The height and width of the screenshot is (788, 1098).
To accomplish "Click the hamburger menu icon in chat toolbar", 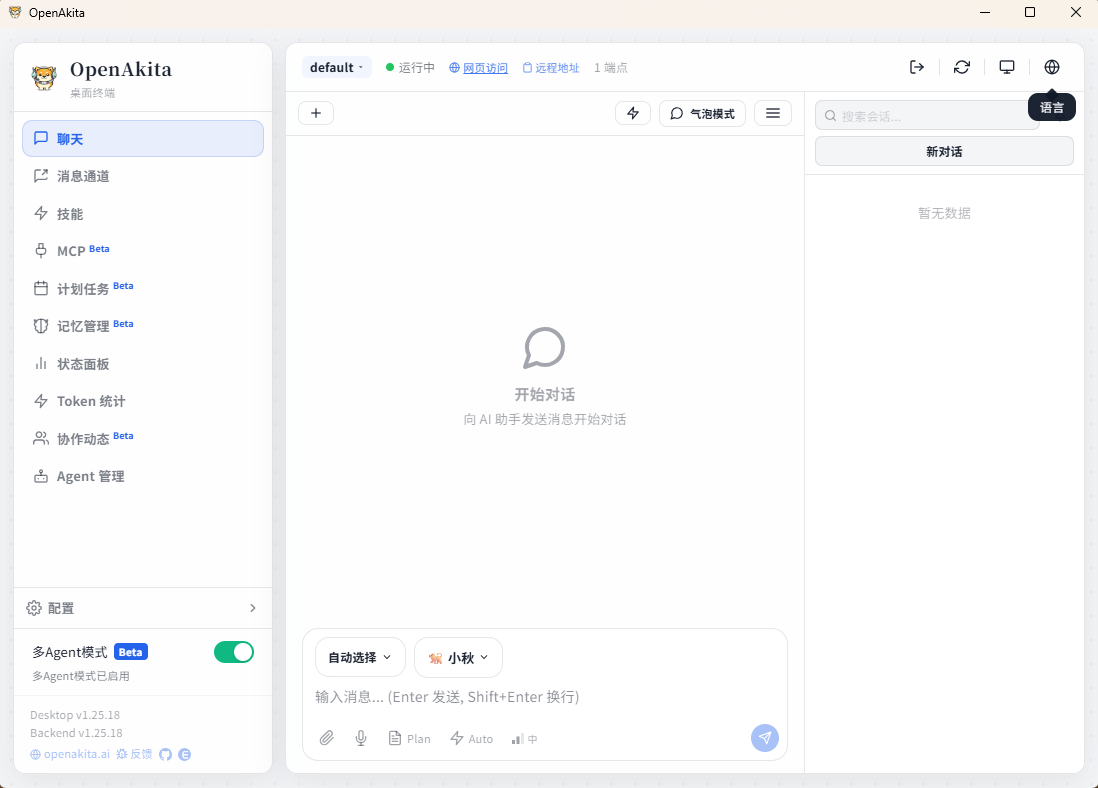I will [773, 113].
